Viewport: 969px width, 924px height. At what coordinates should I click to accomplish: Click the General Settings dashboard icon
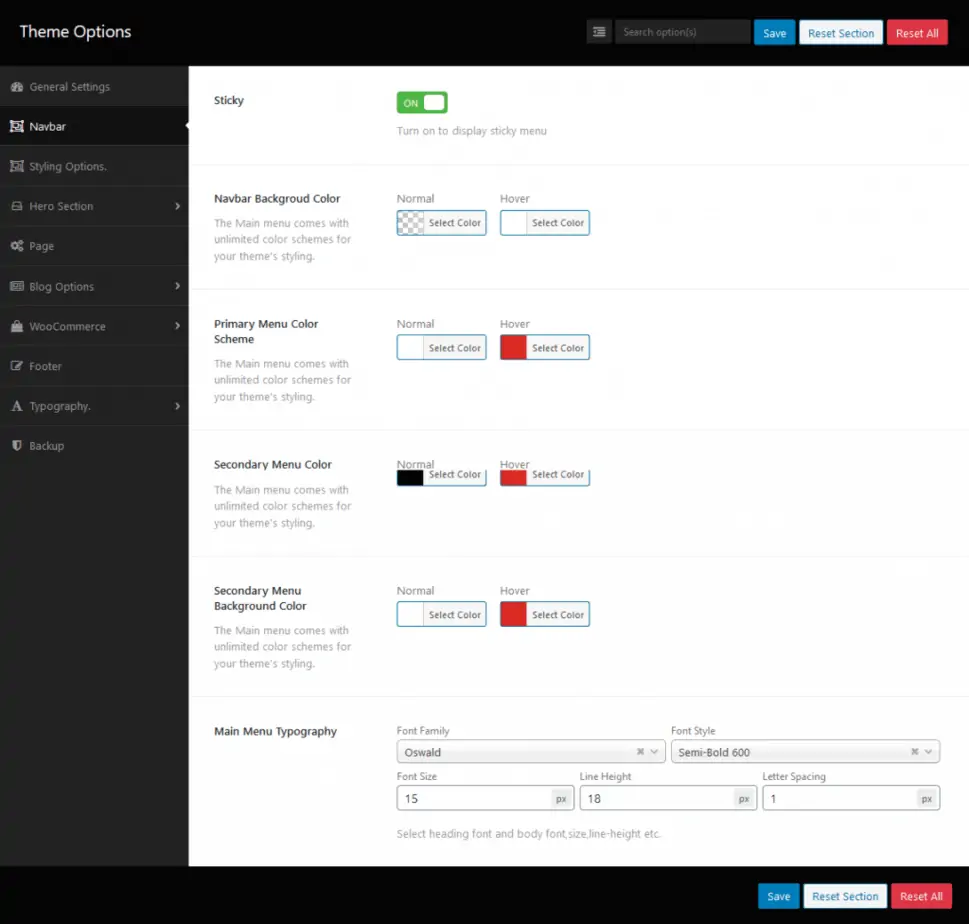[17, 87]
